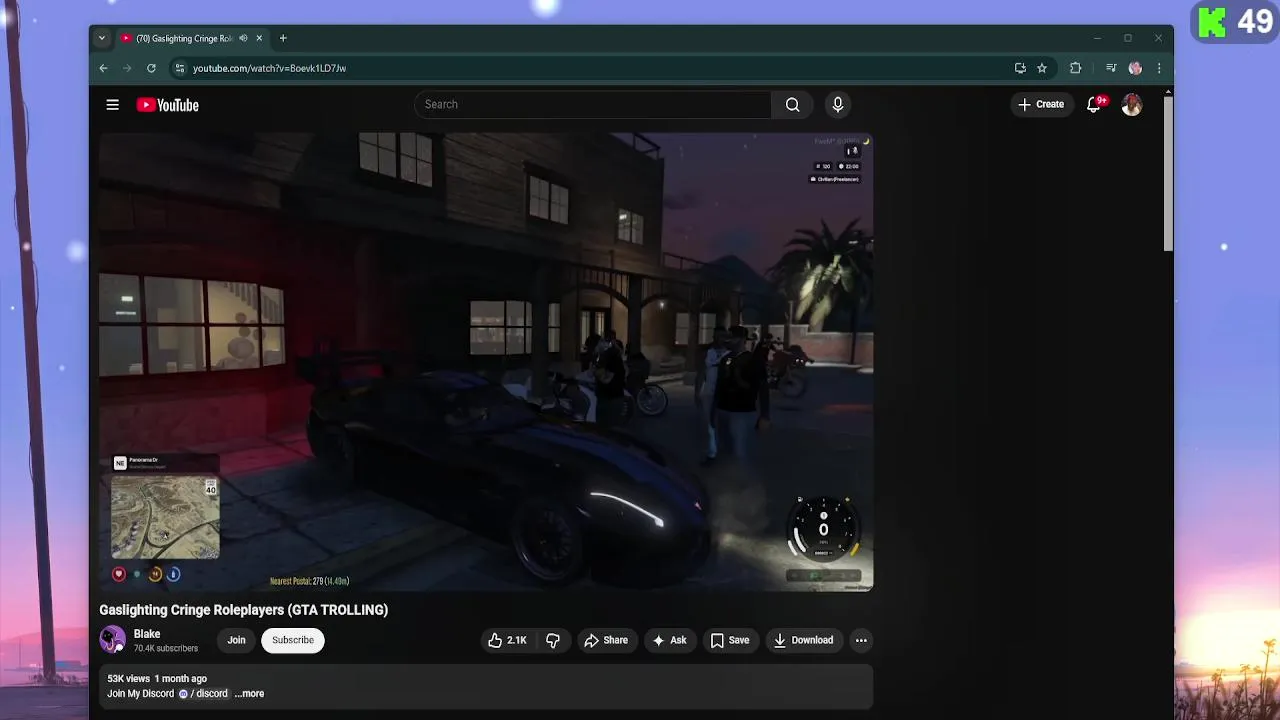Open the notifications bell
The image size is (1280, 720).
click(1094, 105)
